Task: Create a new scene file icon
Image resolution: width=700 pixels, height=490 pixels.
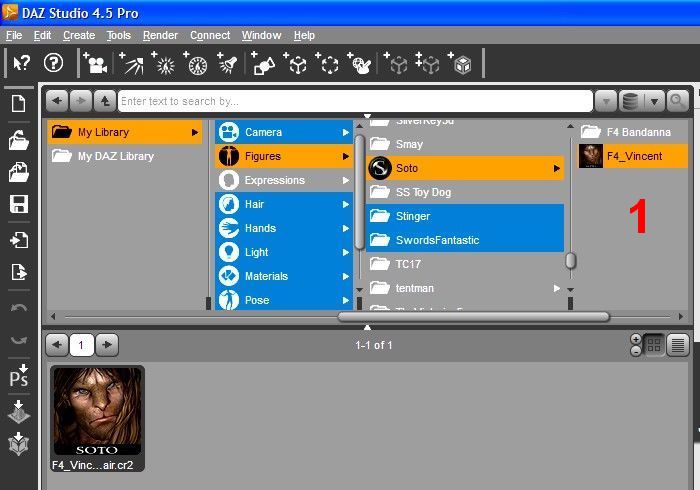Action: [19, 104]
